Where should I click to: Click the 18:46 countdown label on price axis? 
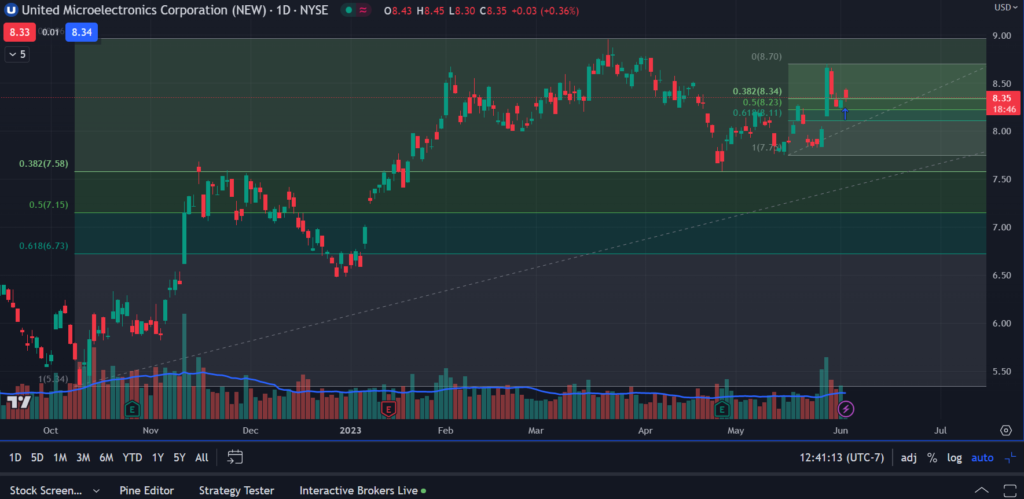(1003, 109)
